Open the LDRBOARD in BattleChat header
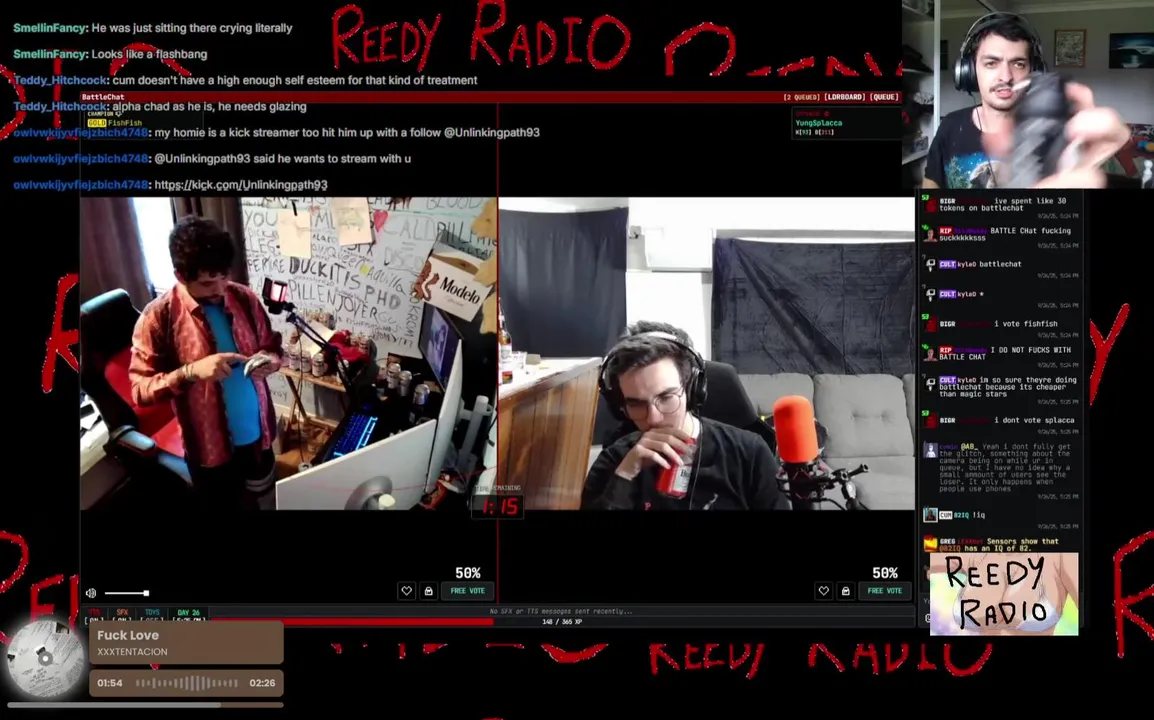This screenshot has height=720, width=1154. pyautogui.click(x=844, y=97)
